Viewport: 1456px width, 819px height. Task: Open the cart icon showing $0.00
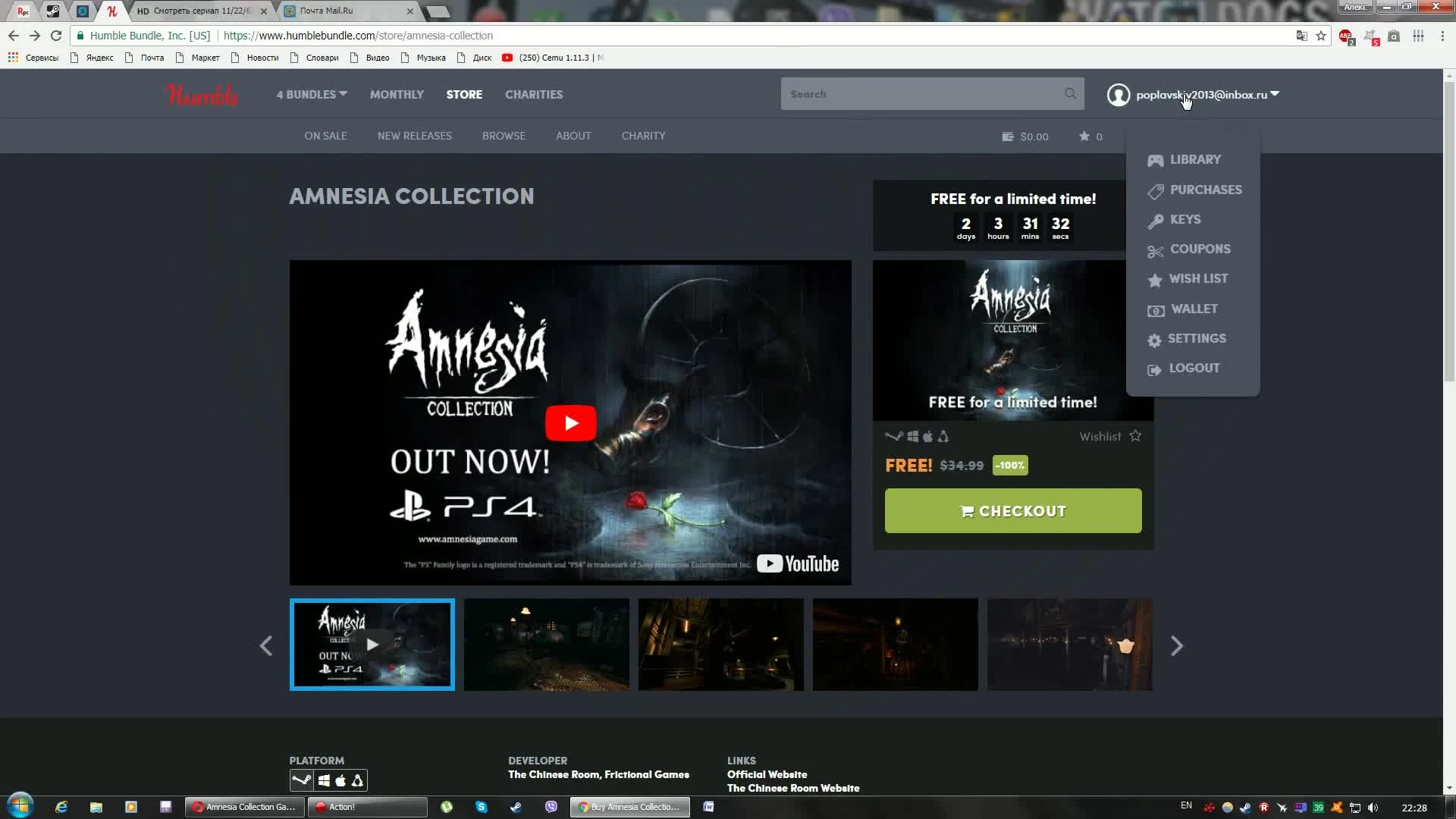(1008, 136)
